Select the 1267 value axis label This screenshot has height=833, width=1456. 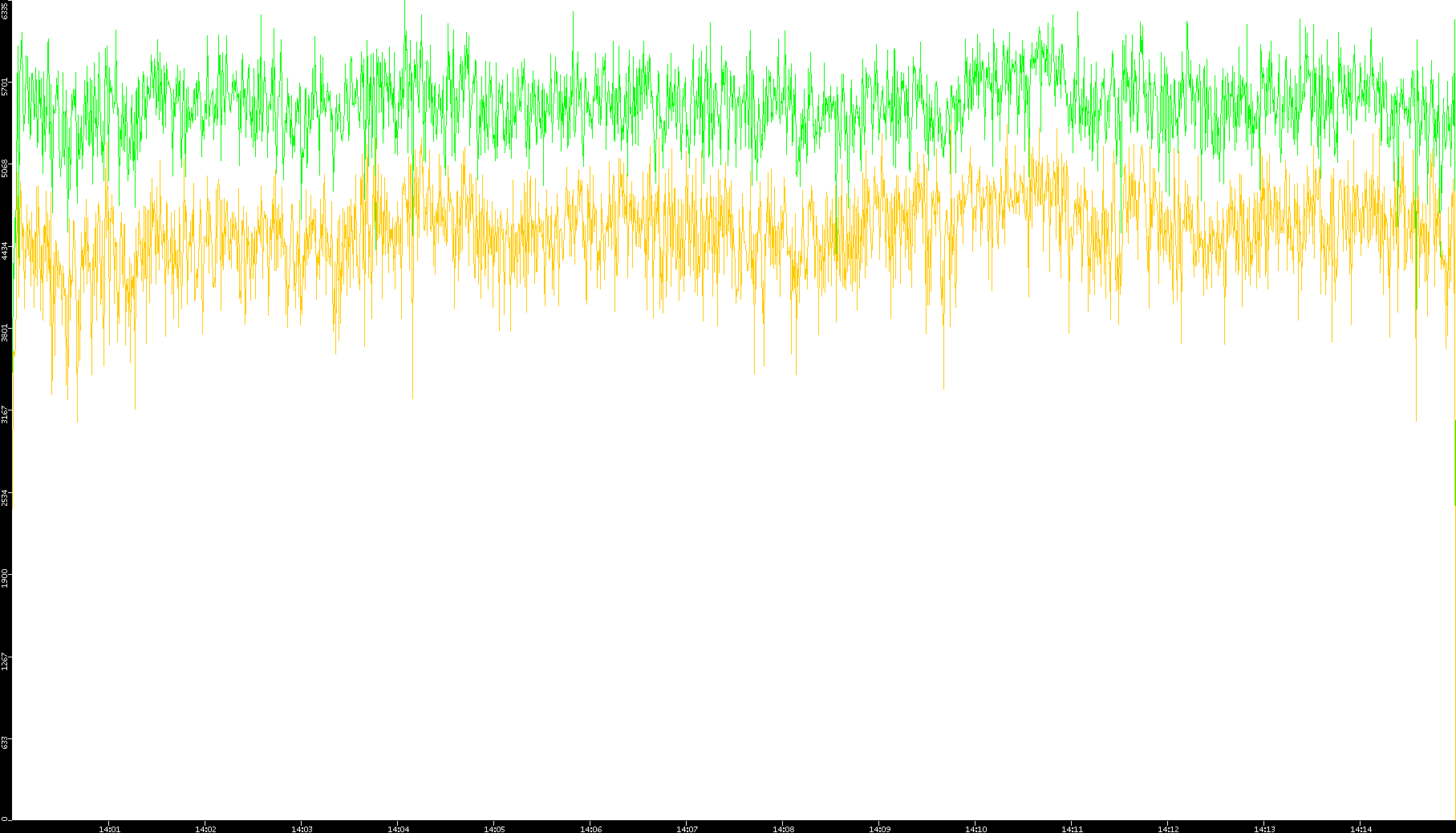click(x=6, y=661)
